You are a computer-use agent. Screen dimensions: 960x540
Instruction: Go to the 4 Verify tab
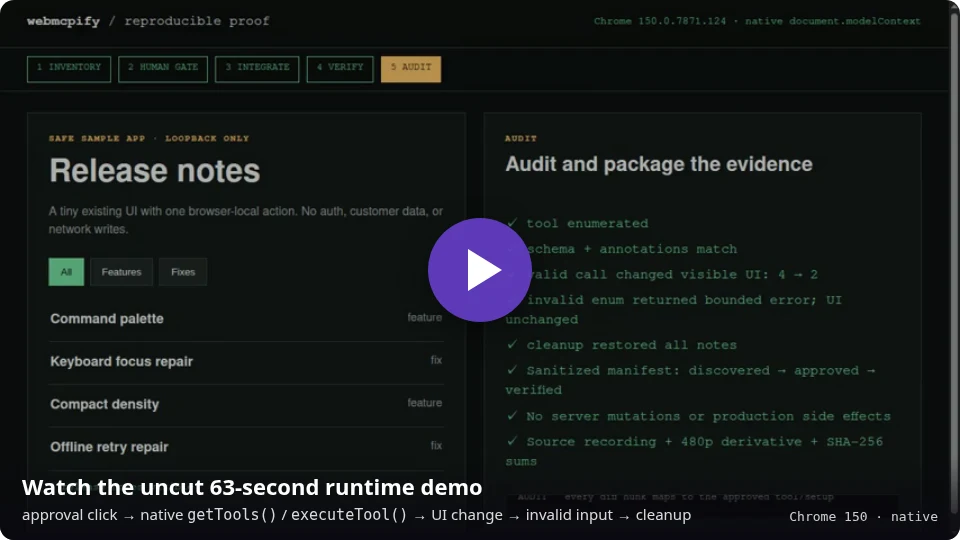click(x=340, y=69)
